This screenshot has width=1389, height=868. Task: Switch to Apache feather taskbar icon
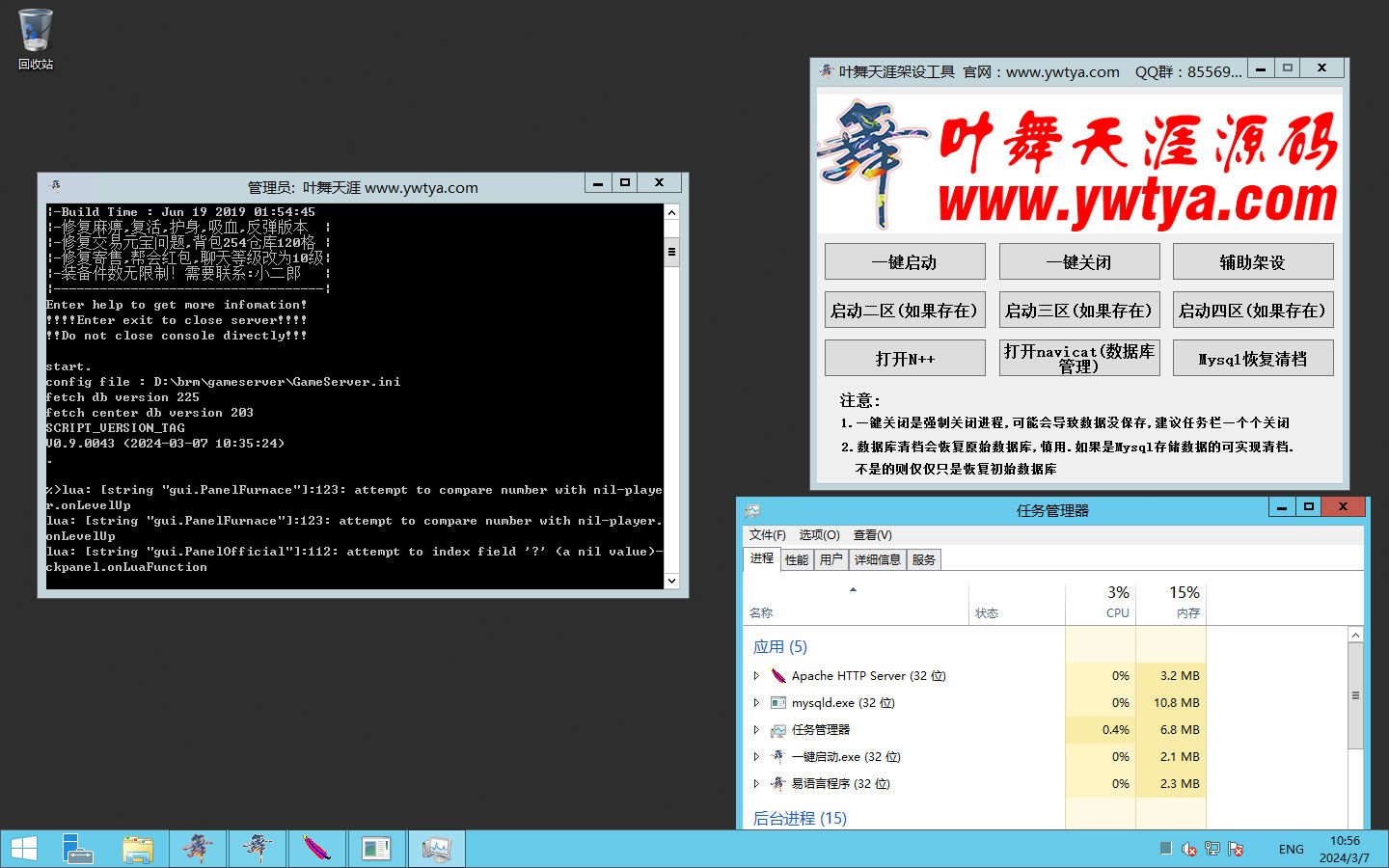tap(316, 849)
